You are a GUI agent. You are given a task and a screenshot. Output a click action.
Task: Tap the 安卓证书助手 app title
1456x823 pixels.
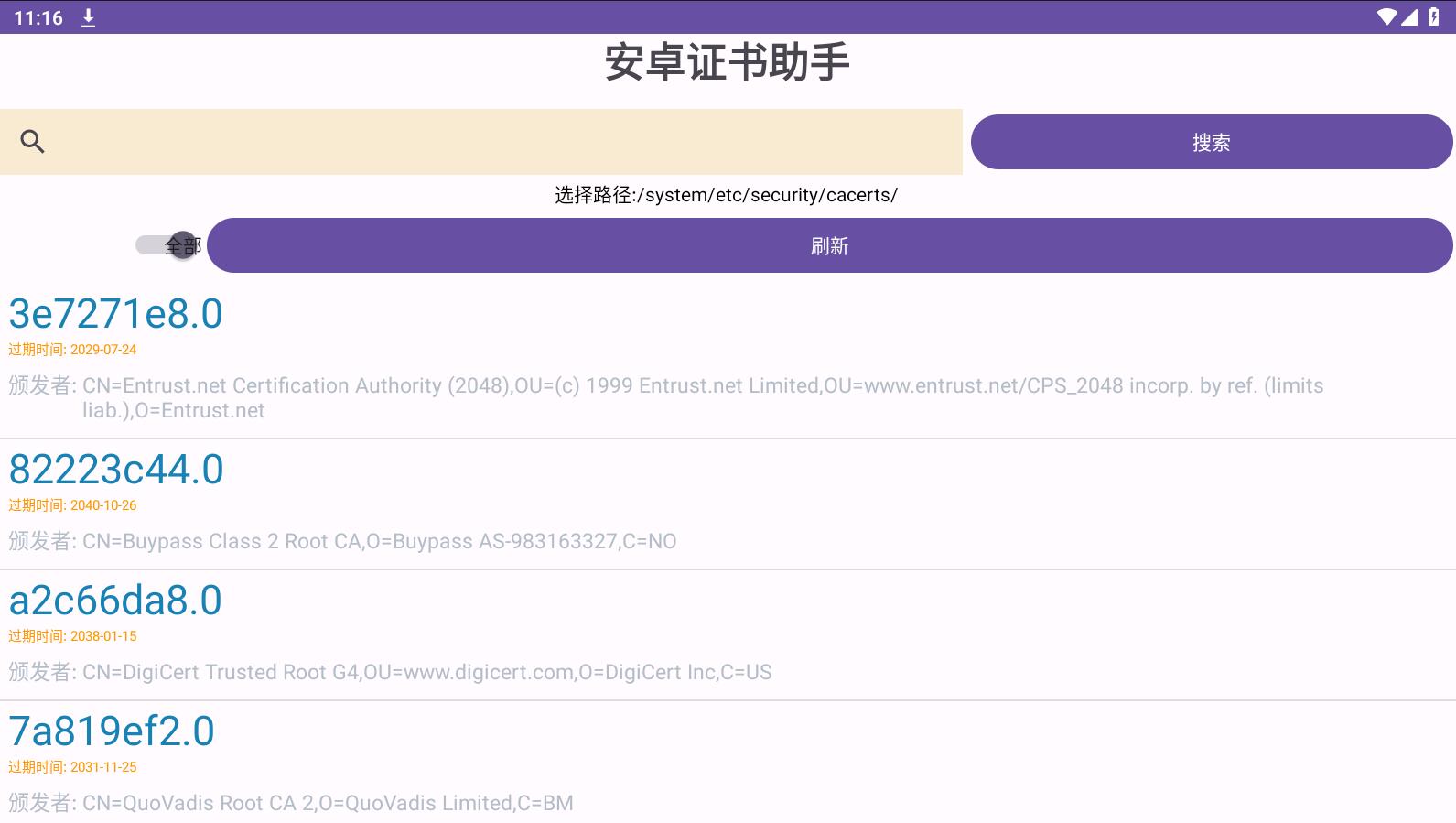(728, 63)
